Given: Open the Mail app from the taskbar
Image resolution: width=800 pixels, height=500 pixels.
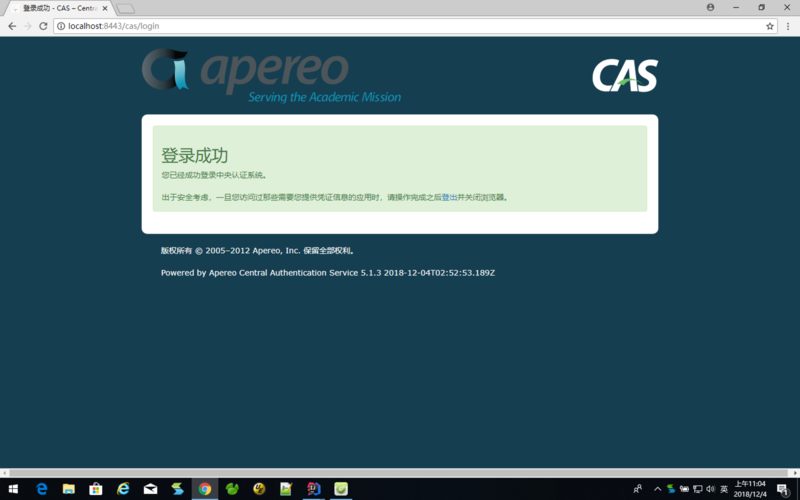Looking at the screenshot, I should (x=150, y=489).
